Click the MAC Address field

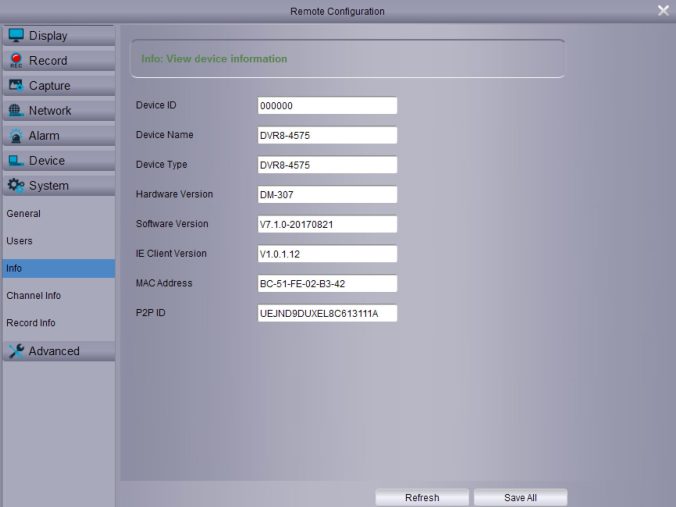click(x=327, y=284)
